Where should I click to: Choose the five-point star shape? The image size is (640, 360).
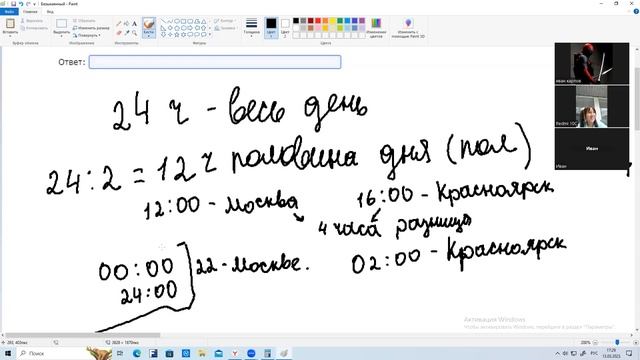[177, 35]
